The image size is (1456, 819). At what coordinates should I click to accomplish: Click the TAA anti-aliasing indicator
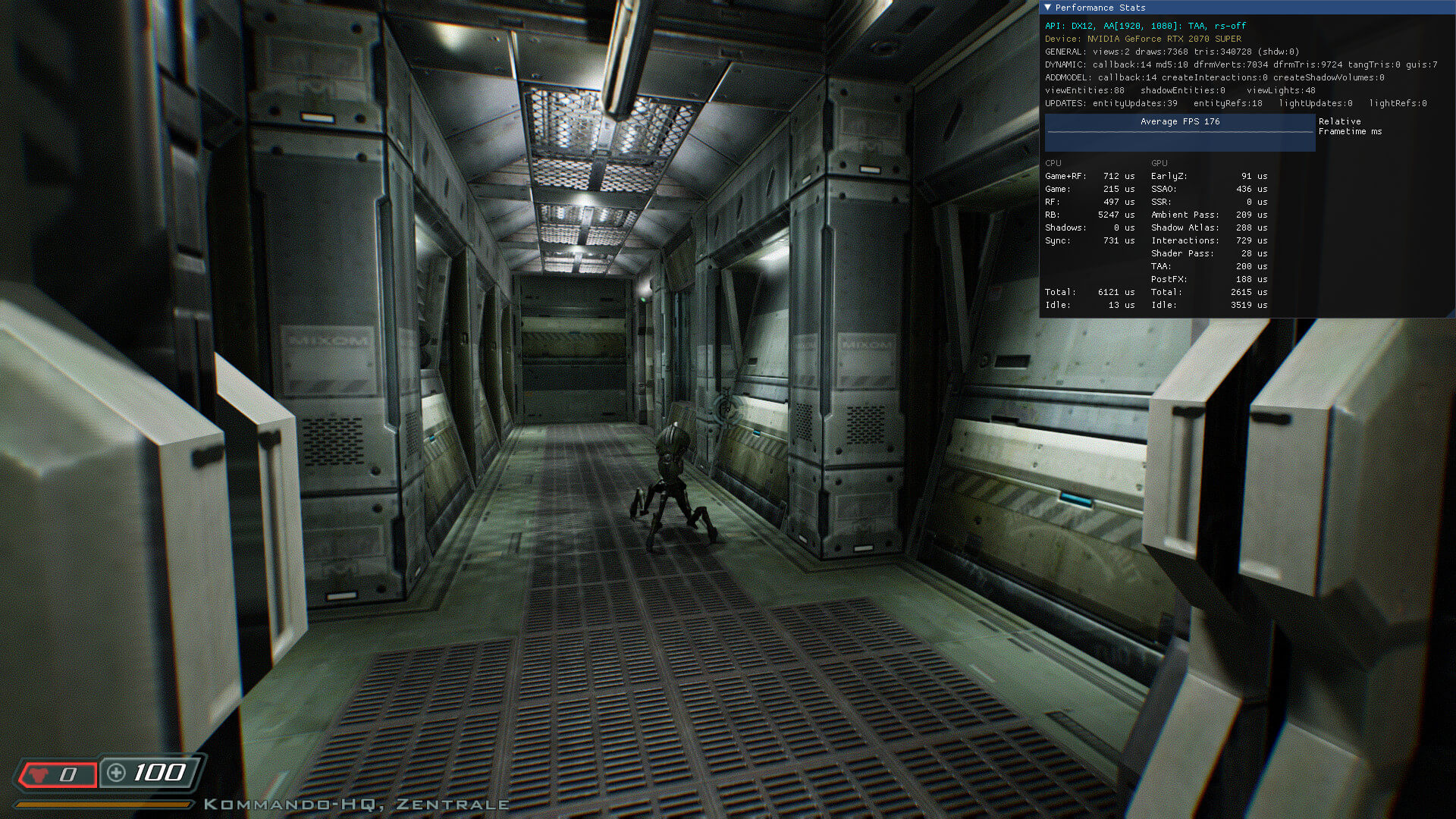(x=1195, y=26)
